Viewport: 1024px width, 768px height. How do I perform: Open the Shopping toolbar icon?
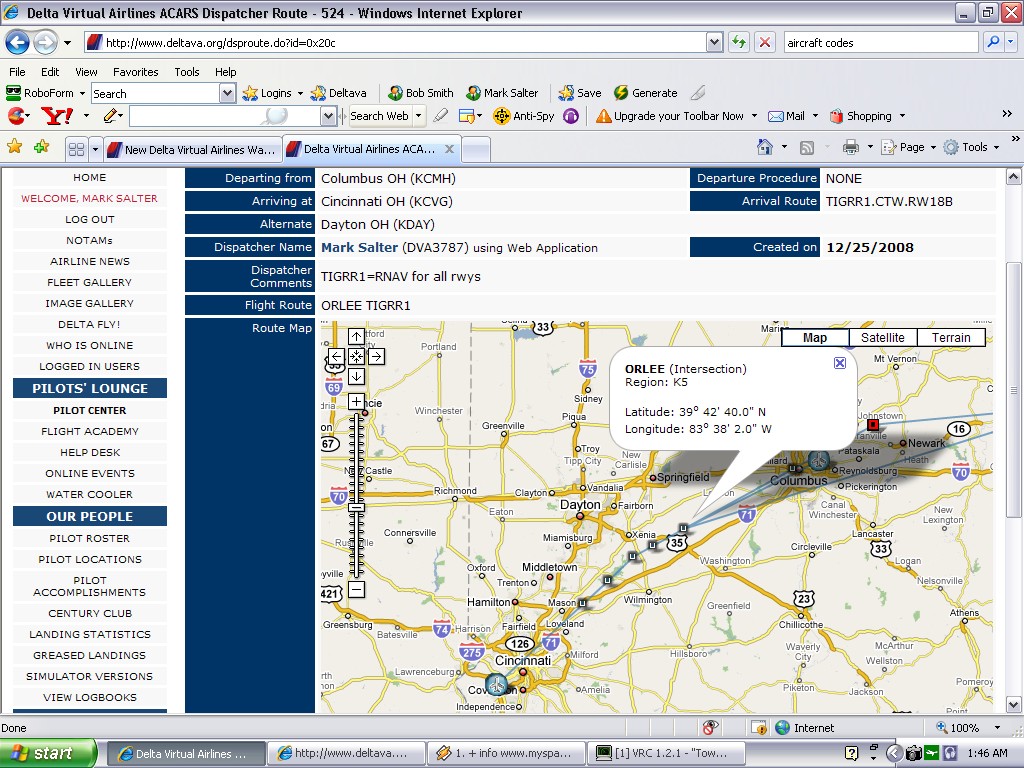tap(837, 116)
